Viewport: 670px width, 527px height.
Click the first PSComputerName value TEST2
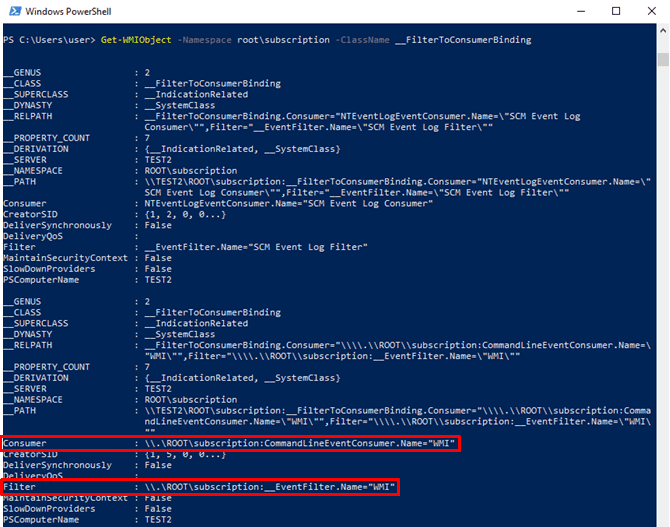(158, 280)
